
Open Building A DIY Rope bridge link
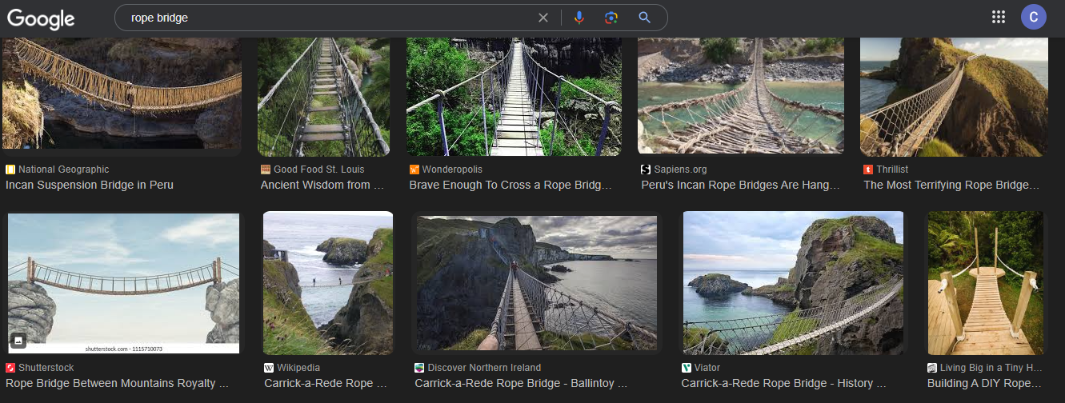985,383
